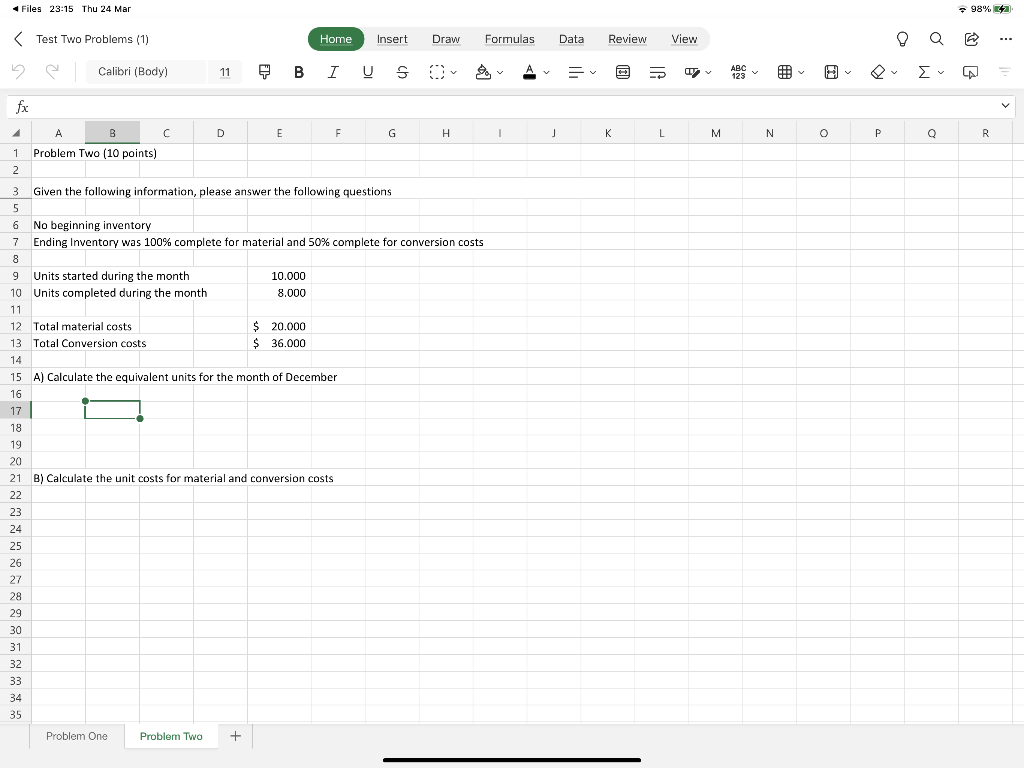Click the column width format icon
Image resolution: width=1024 pixels, height=768 pixels.
coord(831,72)
